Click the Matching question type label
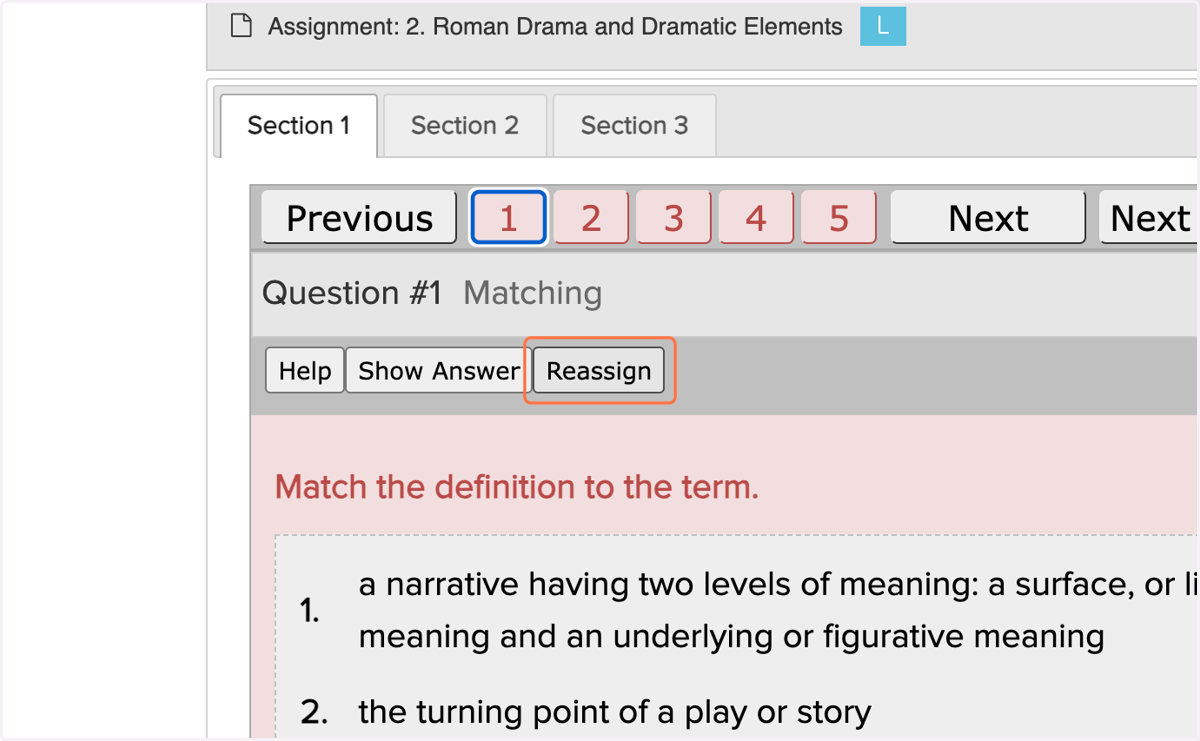 click(x=533, y=293)
